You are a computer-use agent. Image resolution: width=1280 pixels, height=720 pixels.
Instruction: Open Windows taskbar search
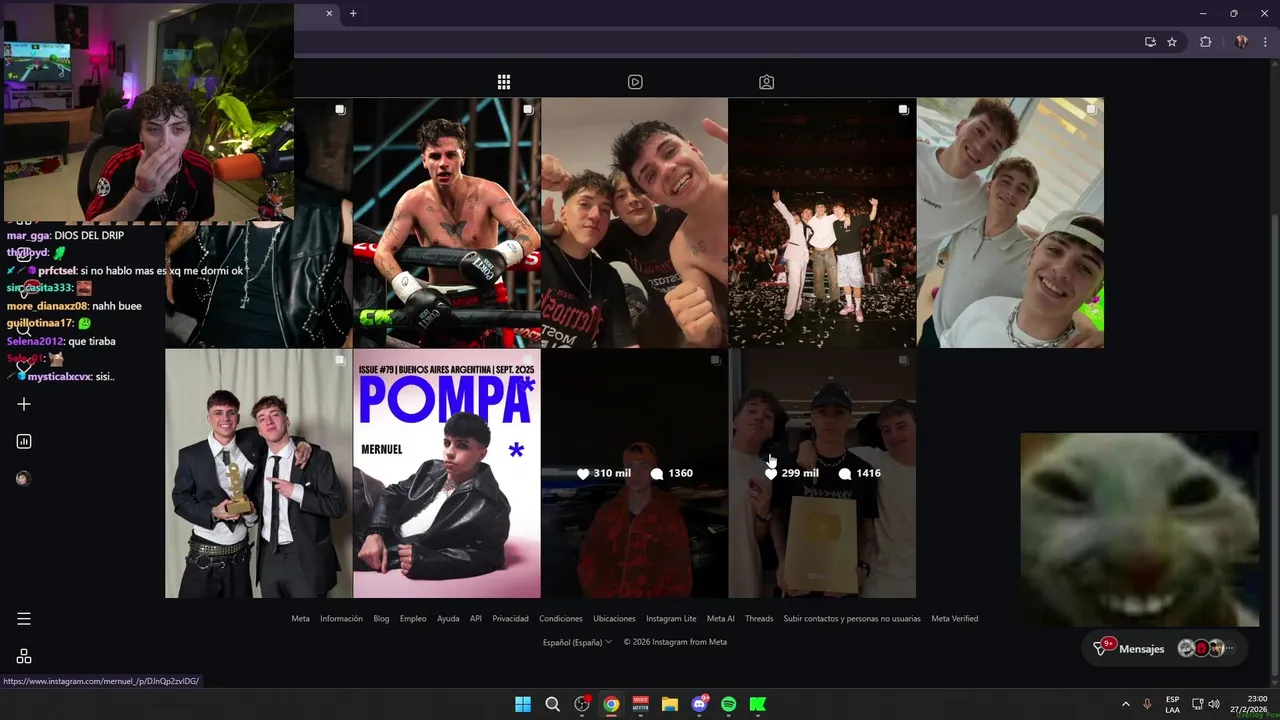(552, 704)
